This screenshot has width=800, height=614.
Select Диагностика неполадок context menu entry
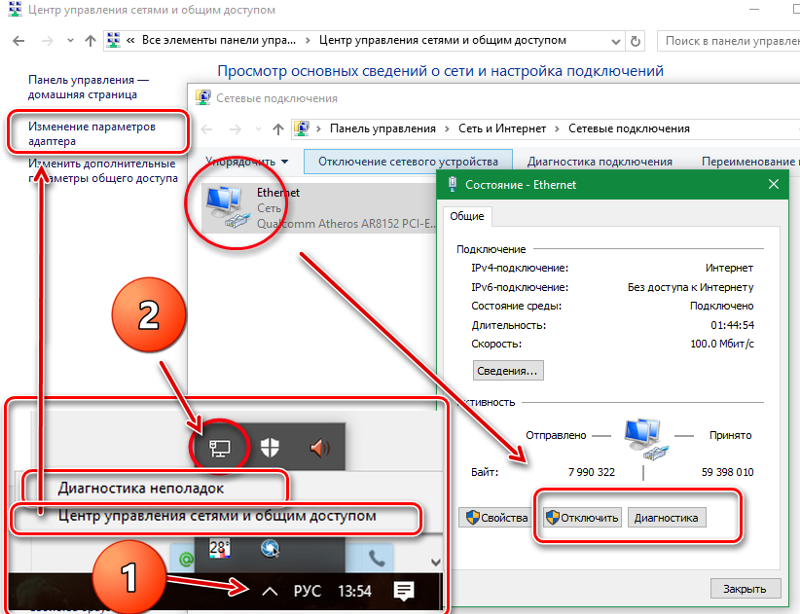141,488
